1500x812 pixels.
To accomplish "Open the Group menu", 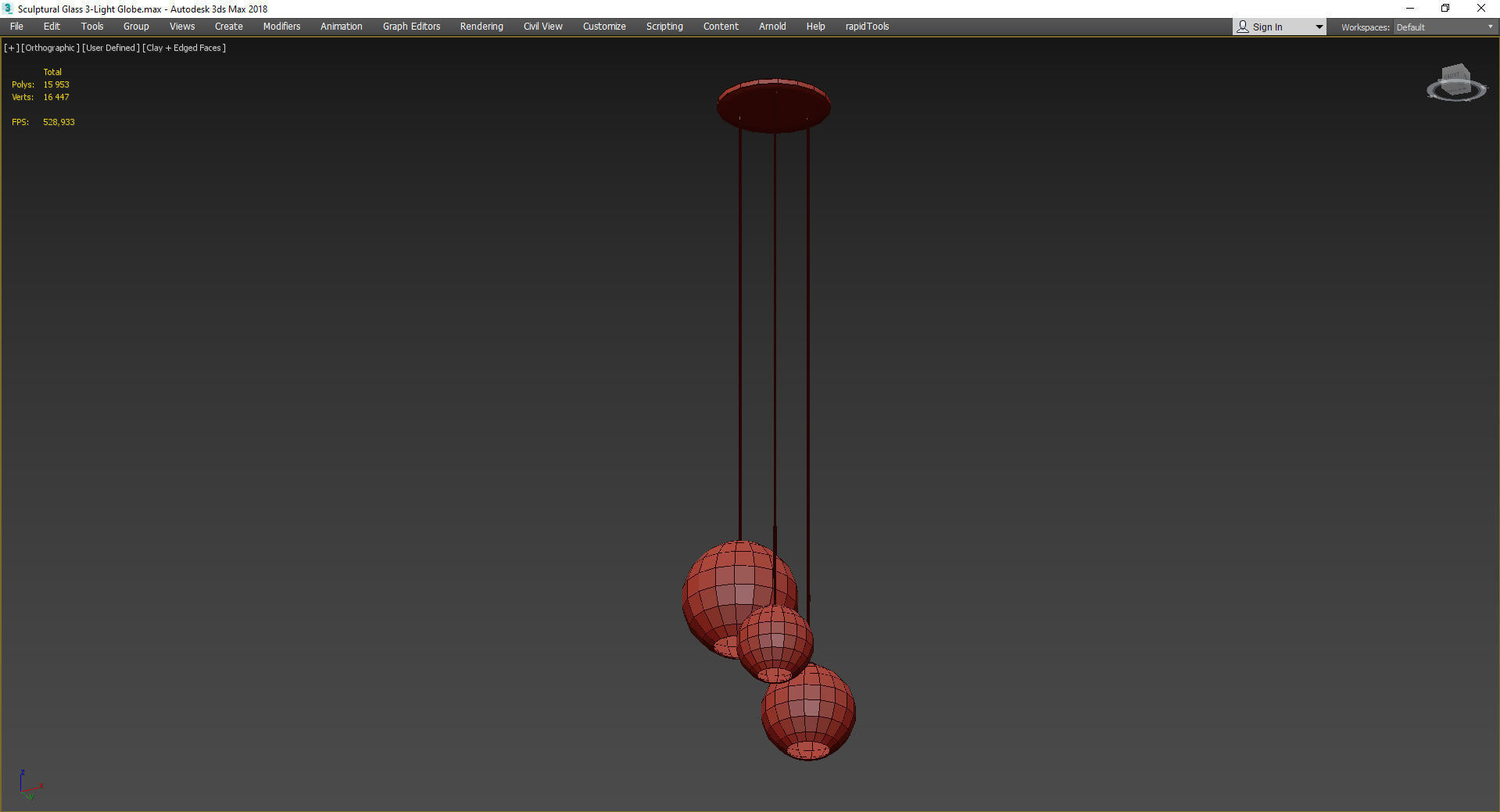I will coord(136,27).
